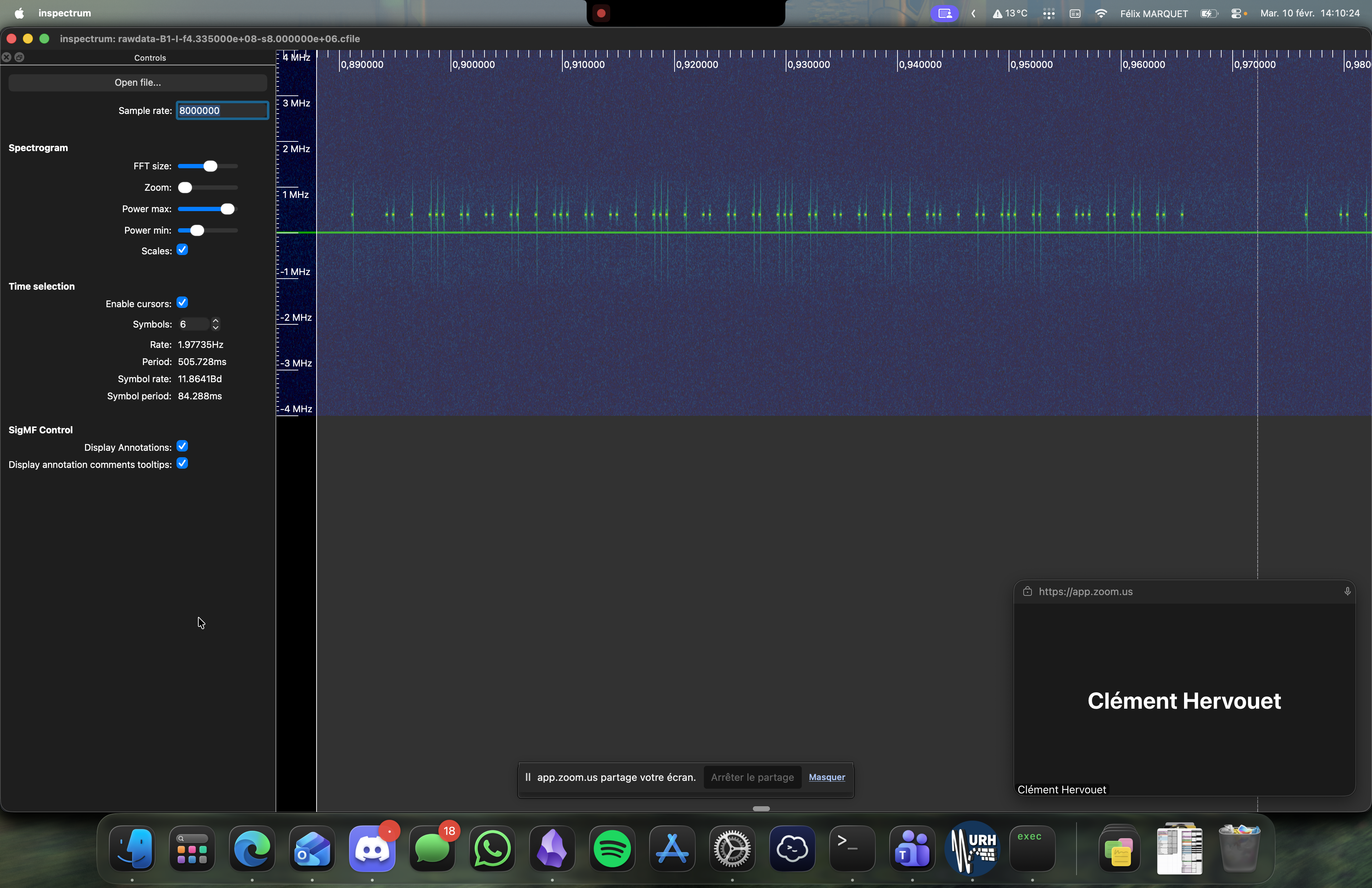Open Terminal from the dock
Screen dimensions: 1372x888
(852, 849)
